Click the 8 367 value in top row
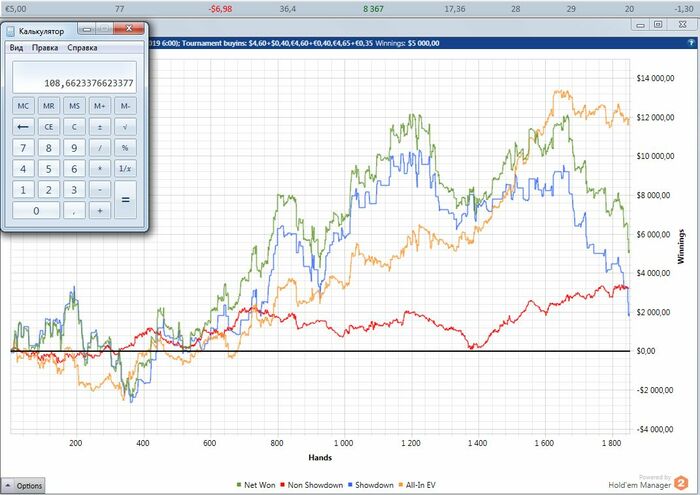700x495 pixels. [x=373, y=8]
